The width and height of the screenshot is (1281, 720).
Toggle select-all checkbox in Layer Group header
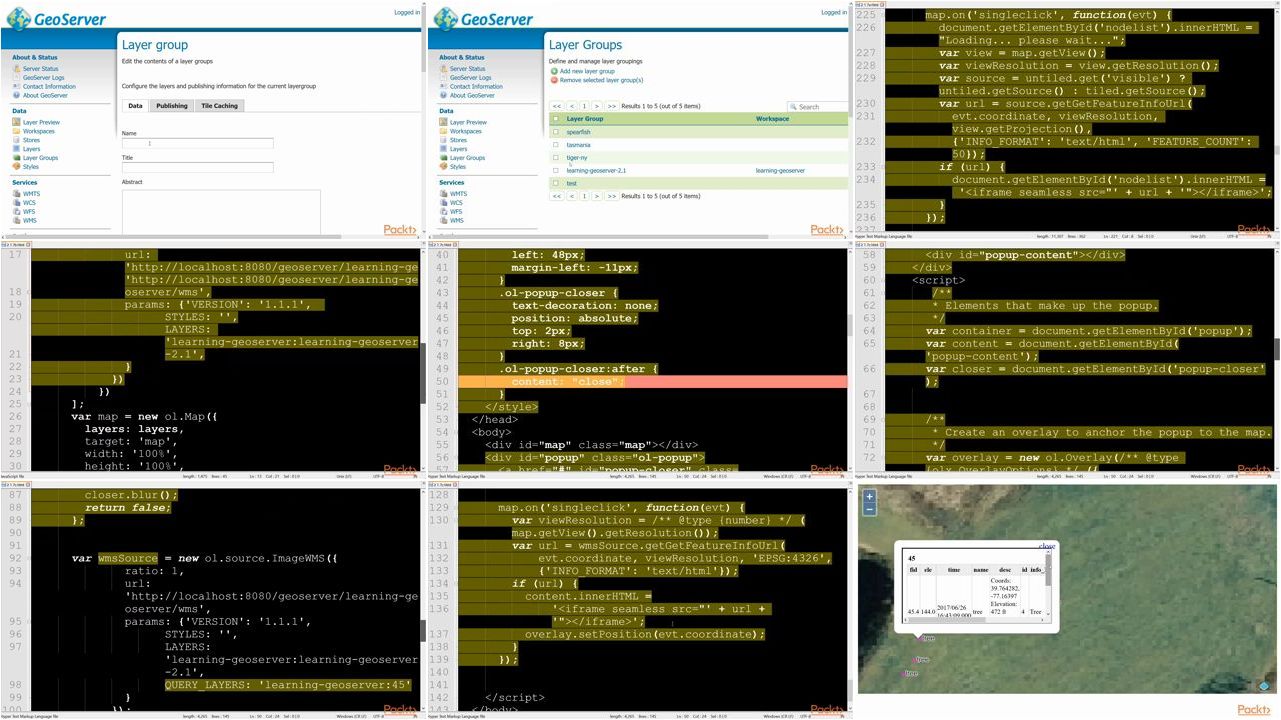[556, 119]
